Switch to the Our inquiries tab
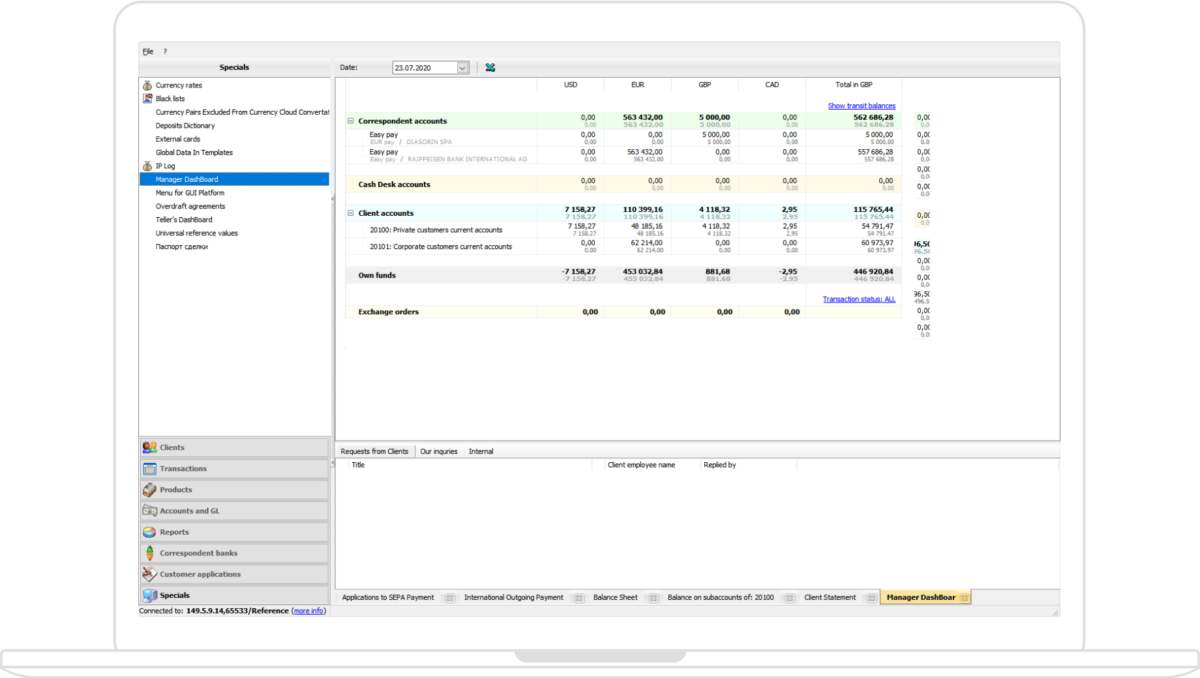Image resolution: width=1200 pixels, height=678 pixels. tap(437, 451)
